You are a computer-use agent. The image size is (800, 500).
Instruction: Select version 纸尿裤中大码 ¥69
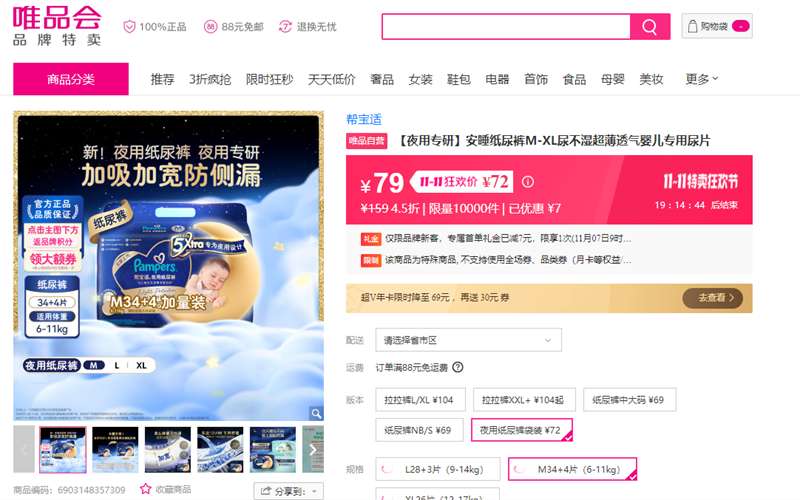pyautogui.click(x=629, y=400)
